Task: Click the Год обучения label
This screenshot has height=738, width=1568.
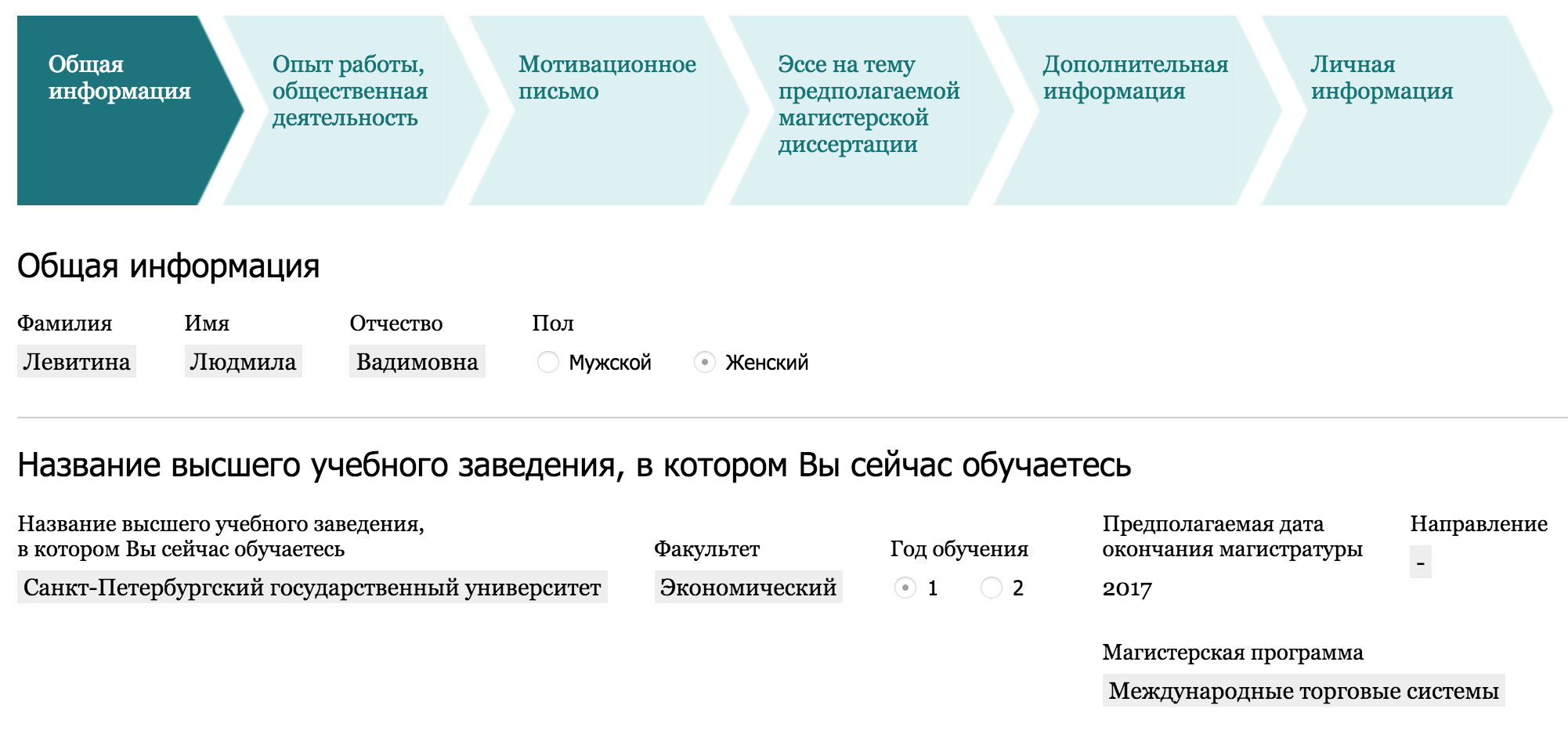Action: (x=959, y=548)
